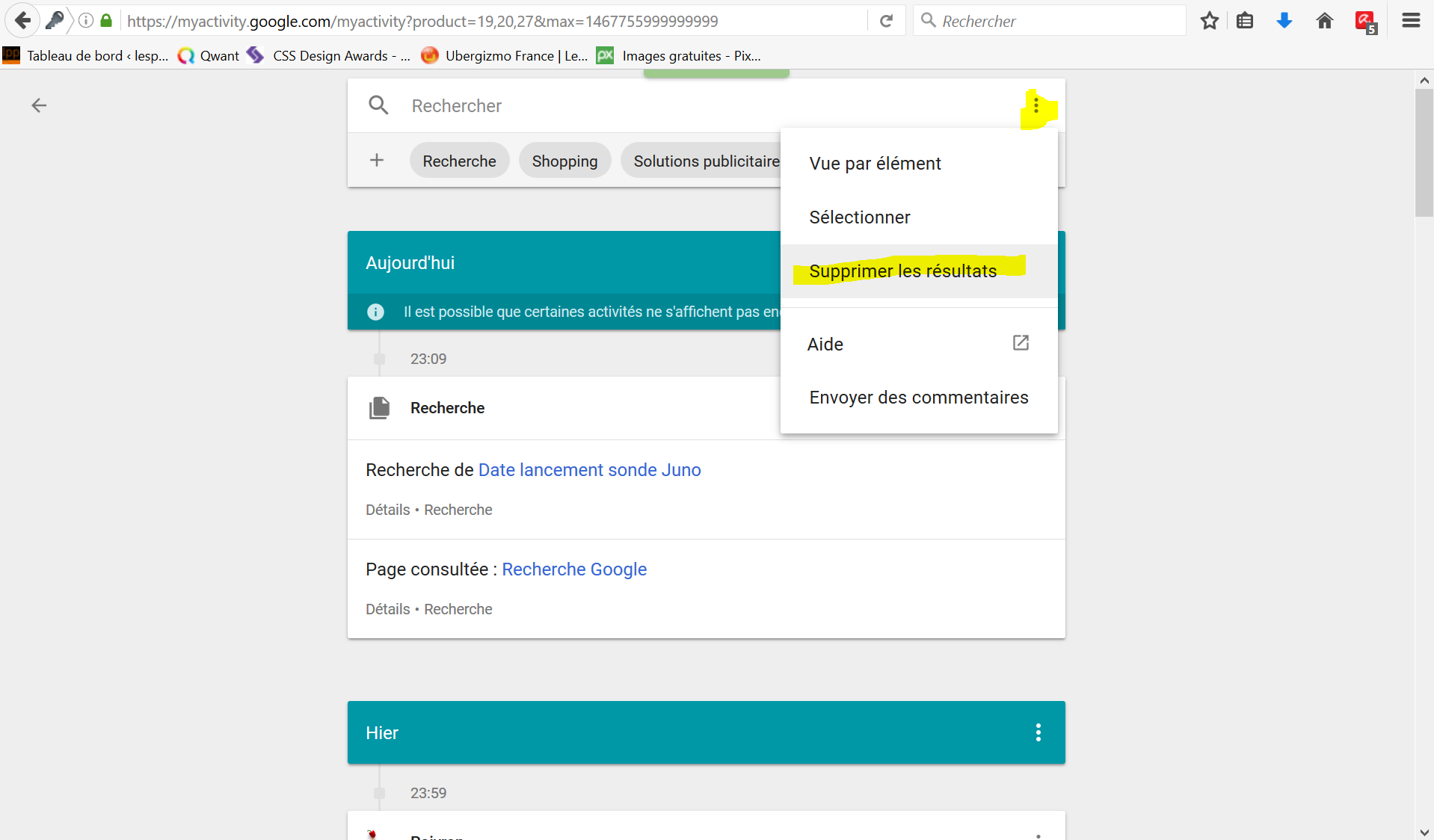The image size is (1434, 840).
Task: Open the three-dot menu on Hier header
Action: (x=1038, y=732)
